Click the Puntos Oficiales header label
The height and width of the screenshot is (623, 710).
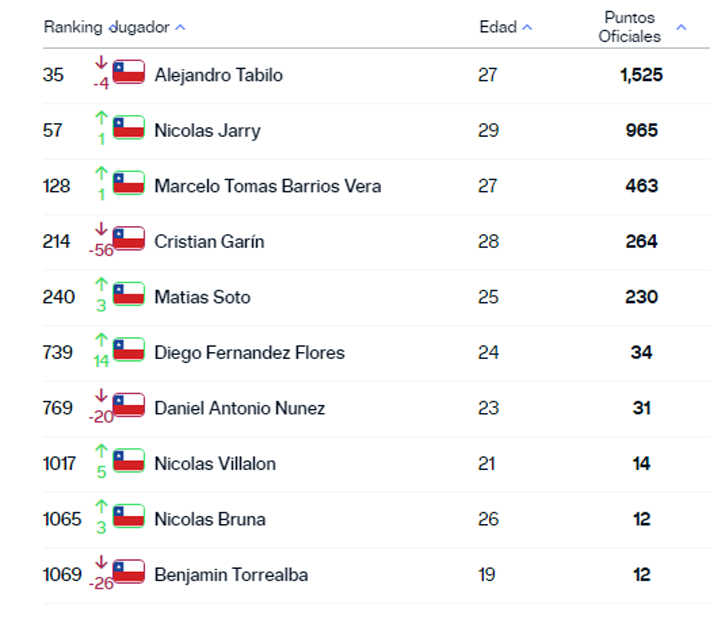tap(632, 27)
